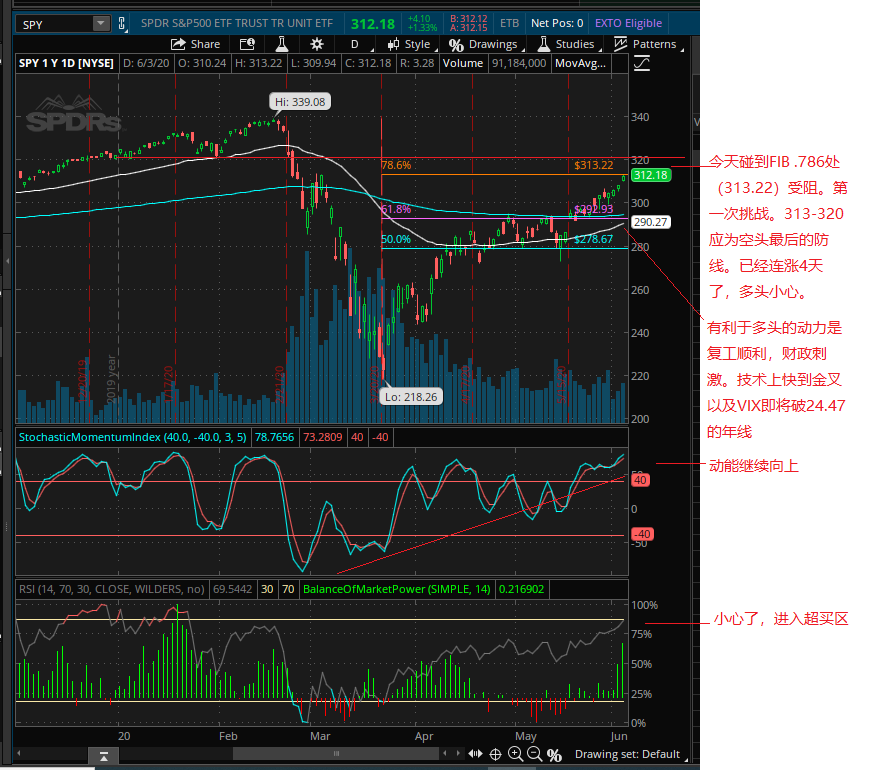Screen dimensions: 880x770
Task: Click the BalanceOfMarketPower (SIMPLE, 14) label
Action: tap(397, 589)
